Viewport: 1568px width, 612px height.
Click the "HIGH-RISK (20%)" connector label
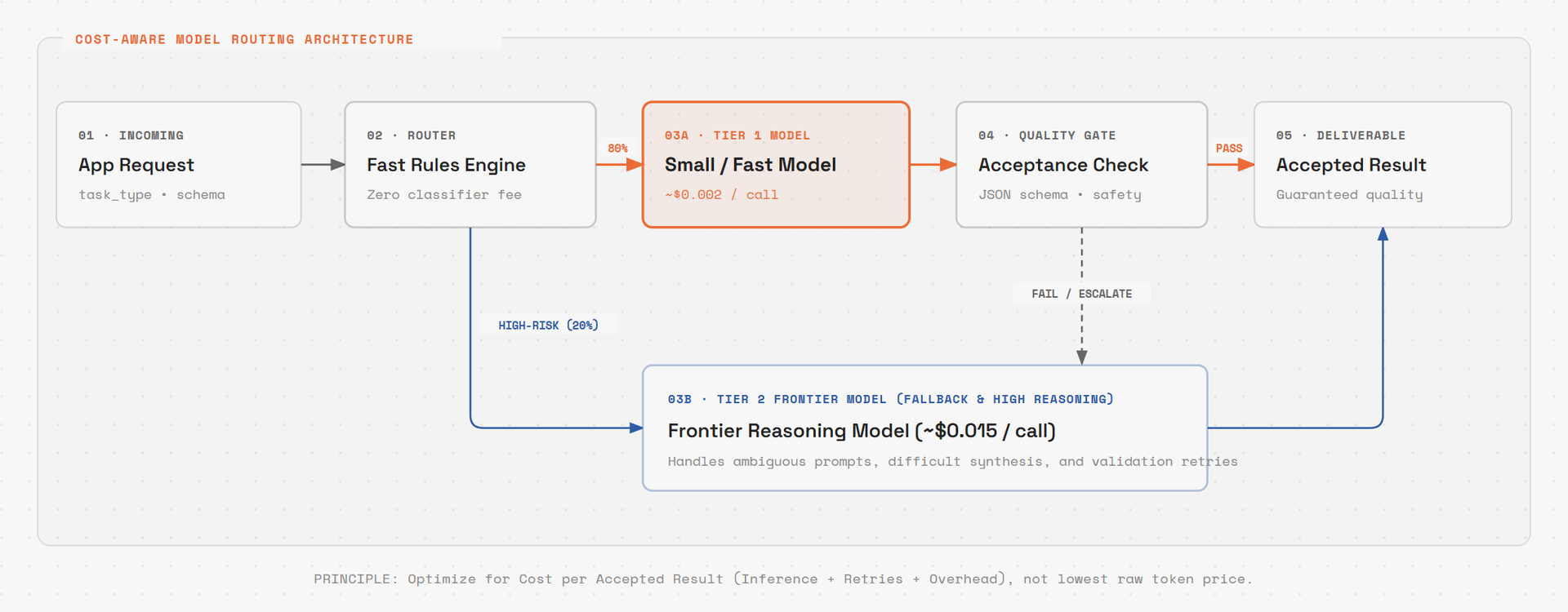point(549,326)
